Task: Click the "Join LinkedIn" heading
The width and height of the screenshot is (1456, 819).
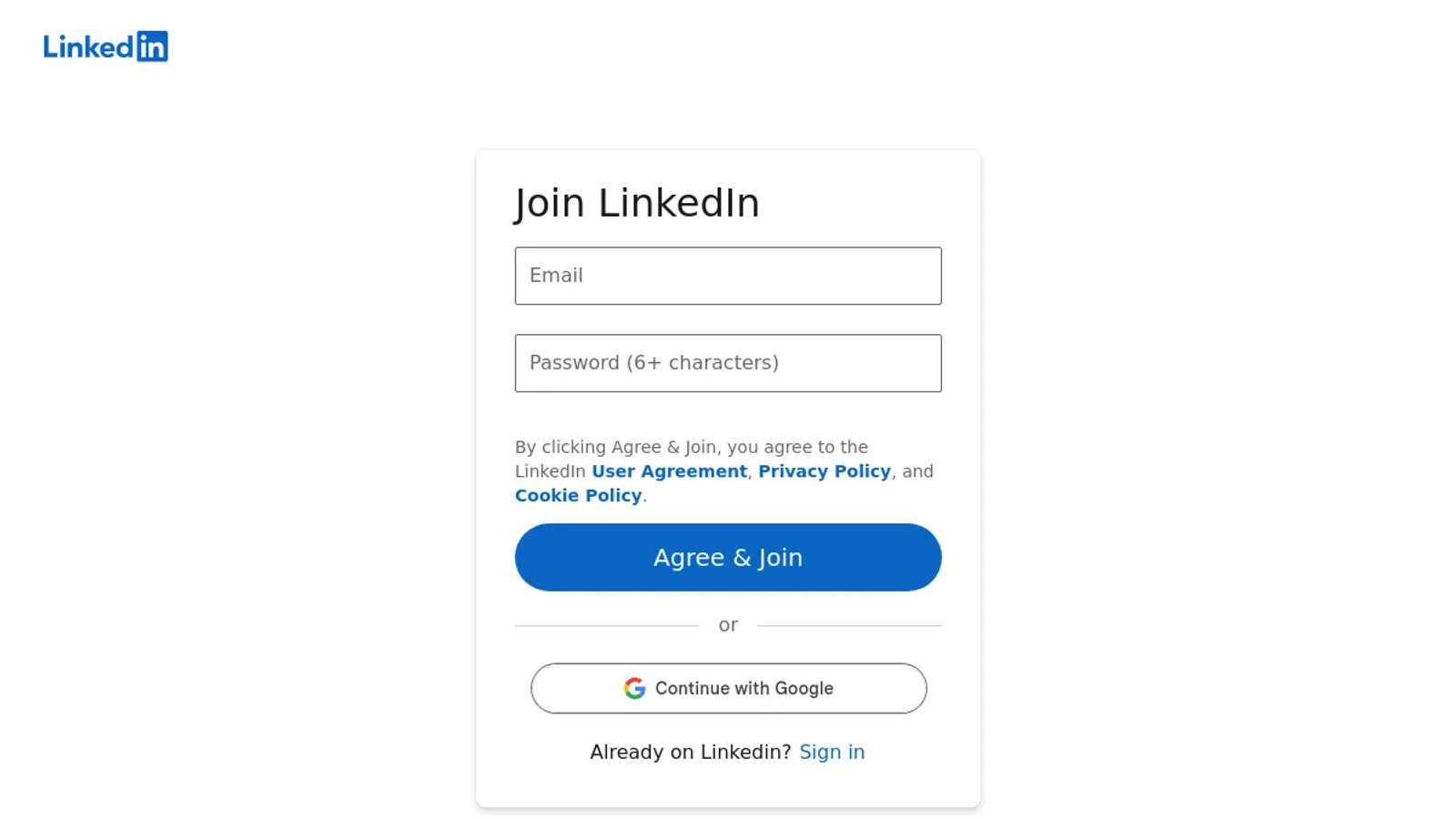Action: click(636, 203)
